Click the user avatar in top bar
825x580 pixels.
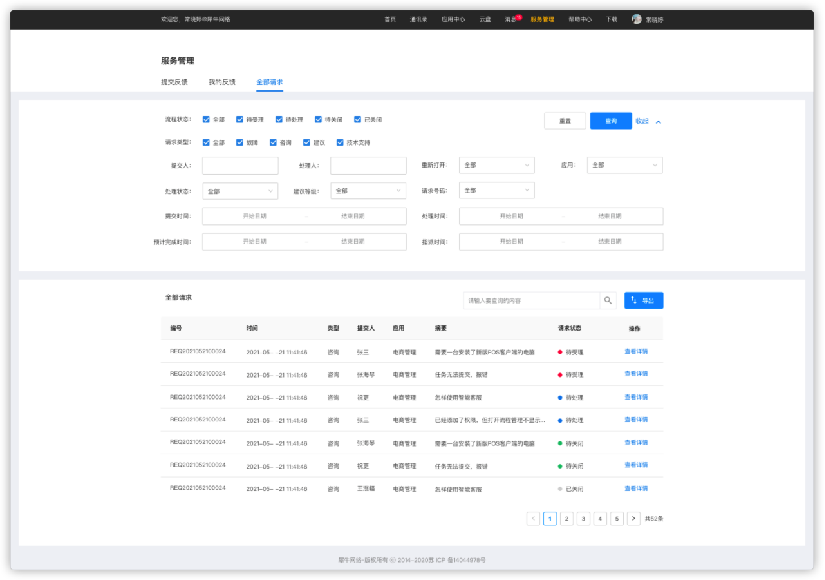click(637, 19)
